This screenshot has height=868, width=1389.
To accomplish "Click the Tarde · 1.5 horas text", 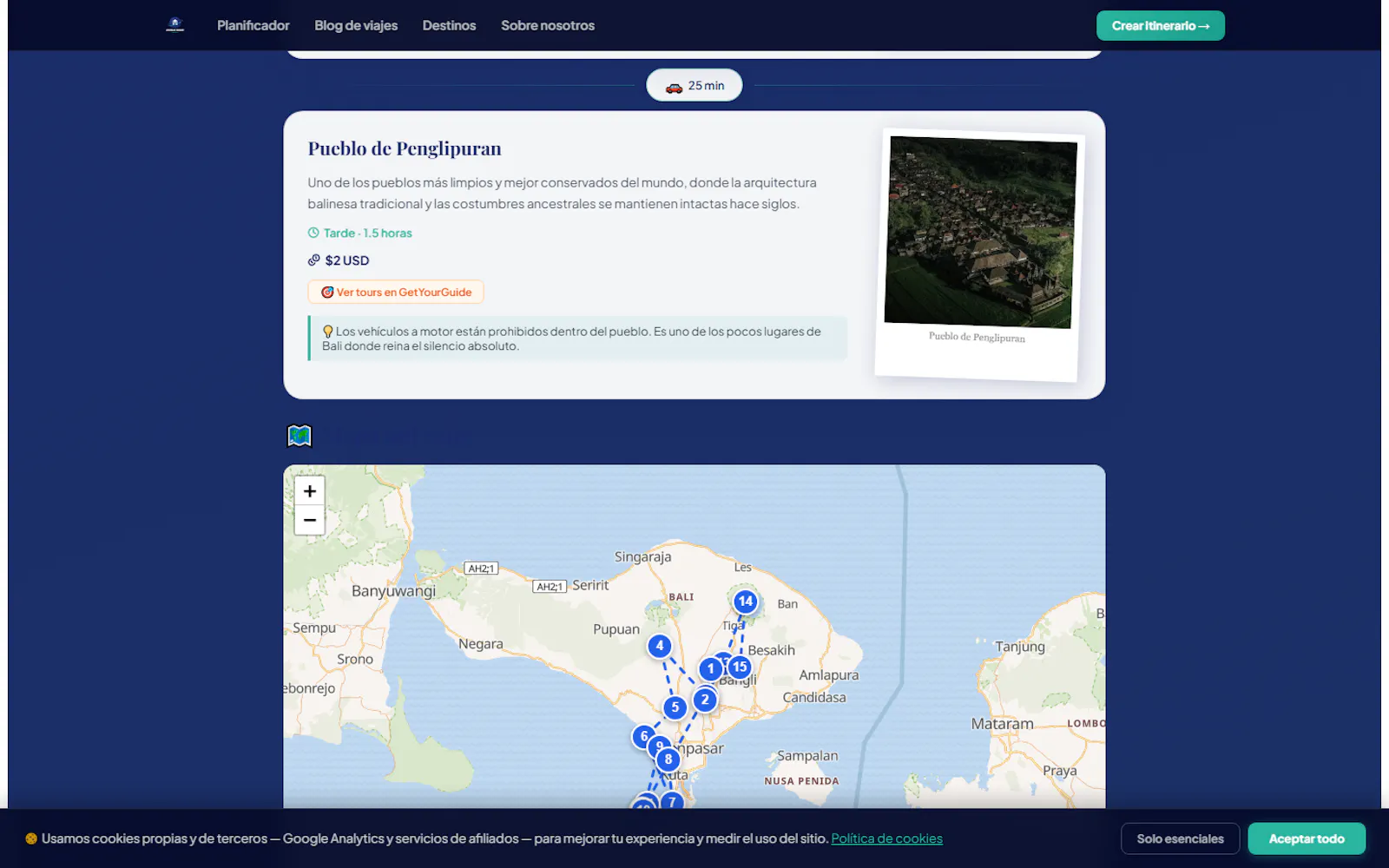I will [368, 233].
